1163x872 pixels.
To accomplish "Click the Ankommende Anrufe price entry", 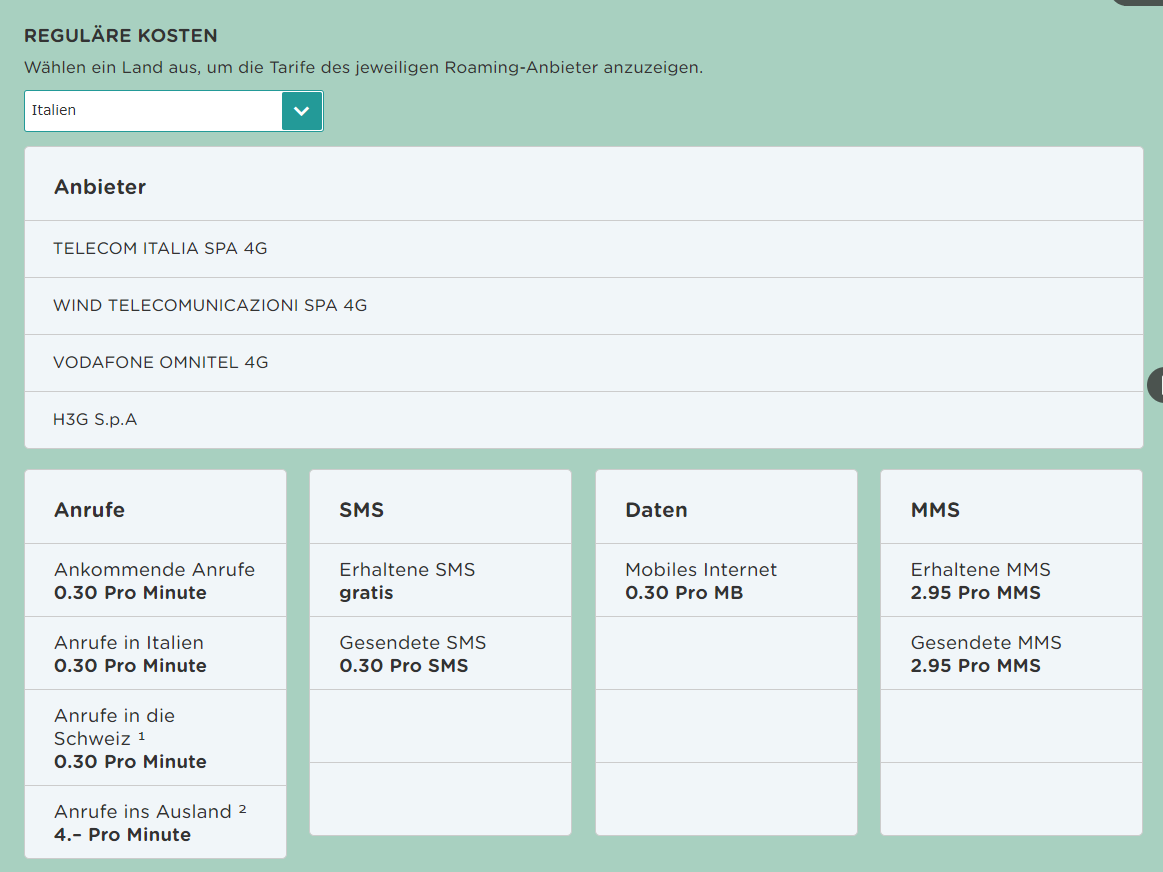I will pyautogui.click(x=154, y=581).
